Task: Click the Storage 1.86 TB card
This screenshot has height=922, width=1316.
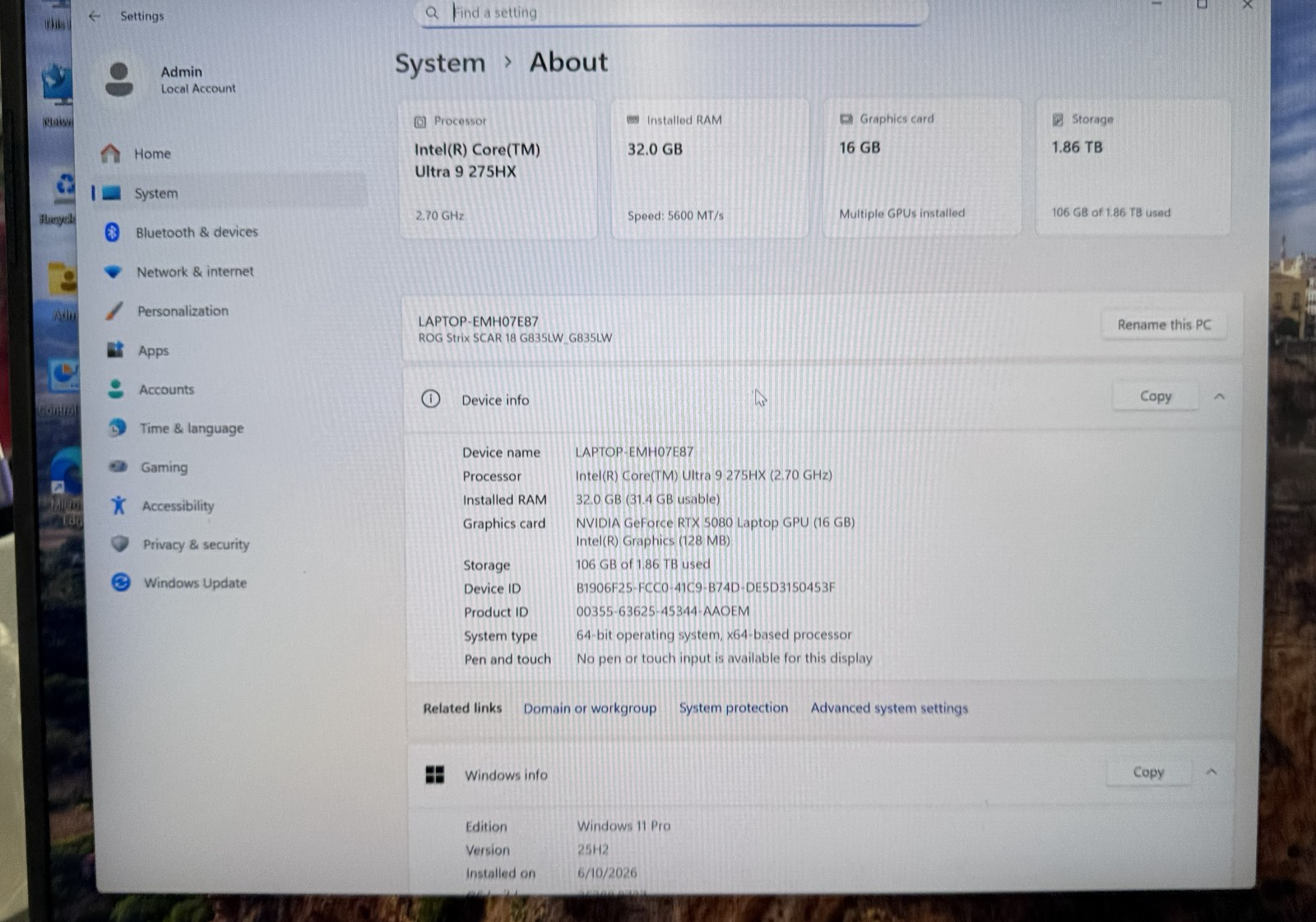Action: pyautogui.click(x=1133, y=167)
